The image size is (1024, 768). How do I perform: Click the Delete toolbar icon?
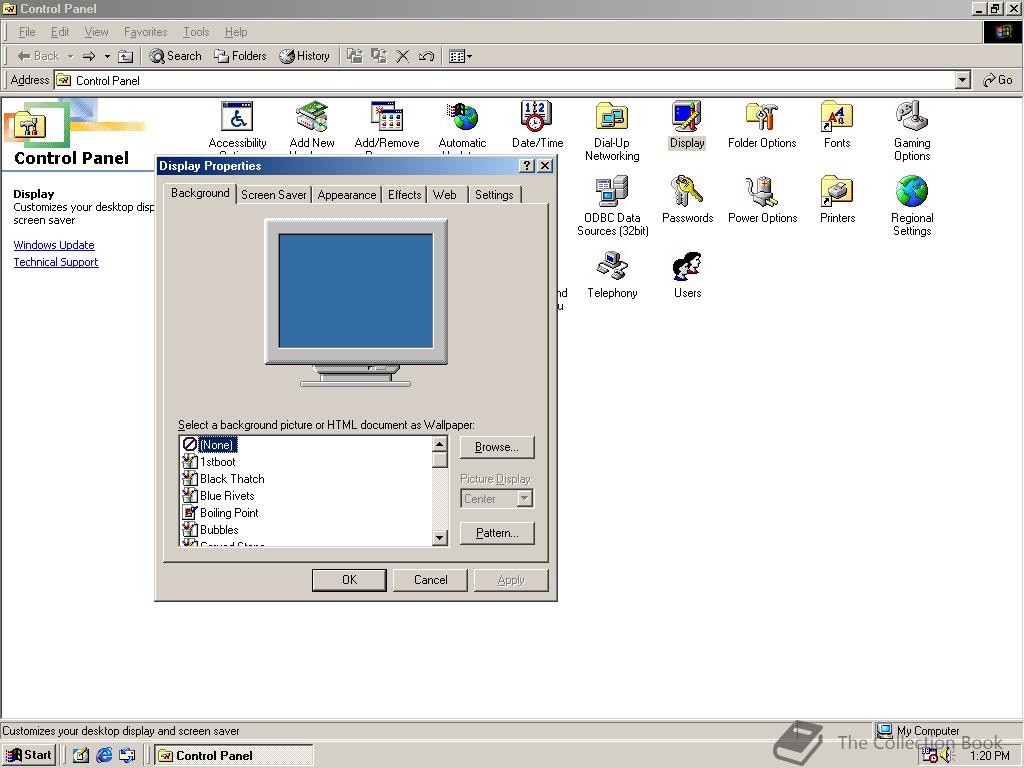[x=403, y=56]
